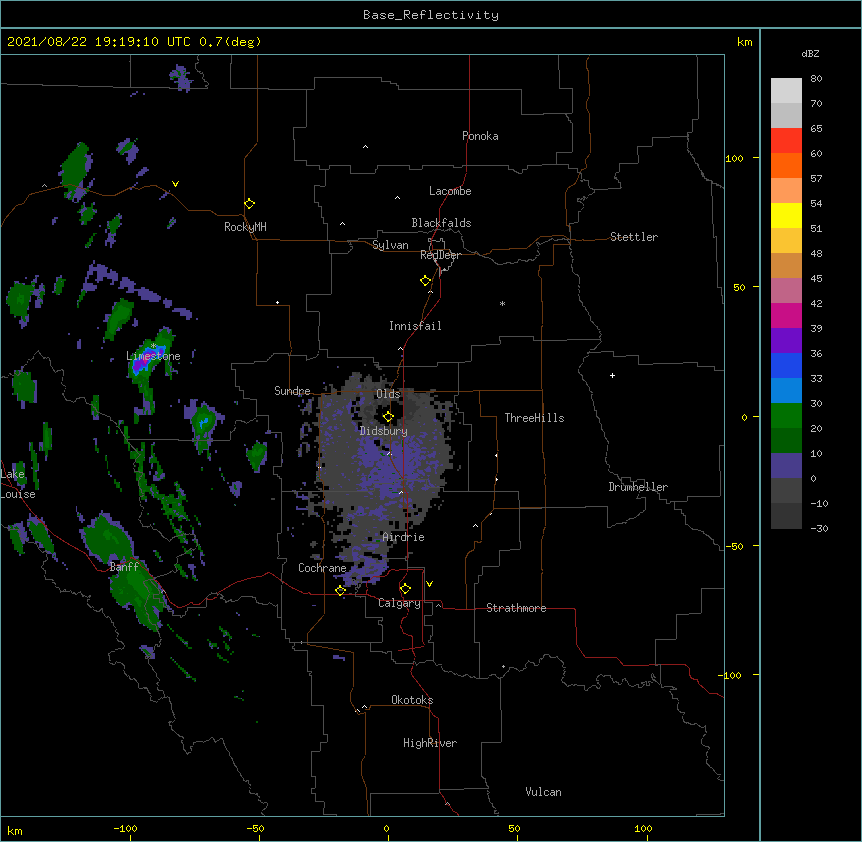
Task: Pick the bright yellow swatch in dBZ legend
Action: (786, 215)
